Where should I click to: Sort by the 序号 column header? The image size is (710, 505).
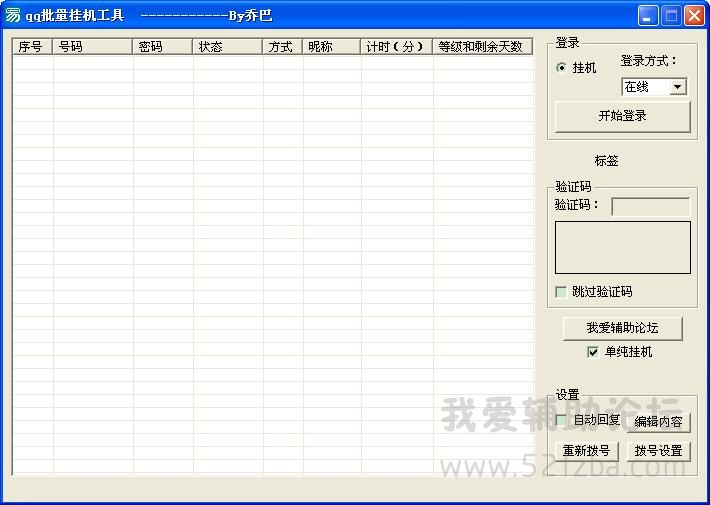(33, 47)
